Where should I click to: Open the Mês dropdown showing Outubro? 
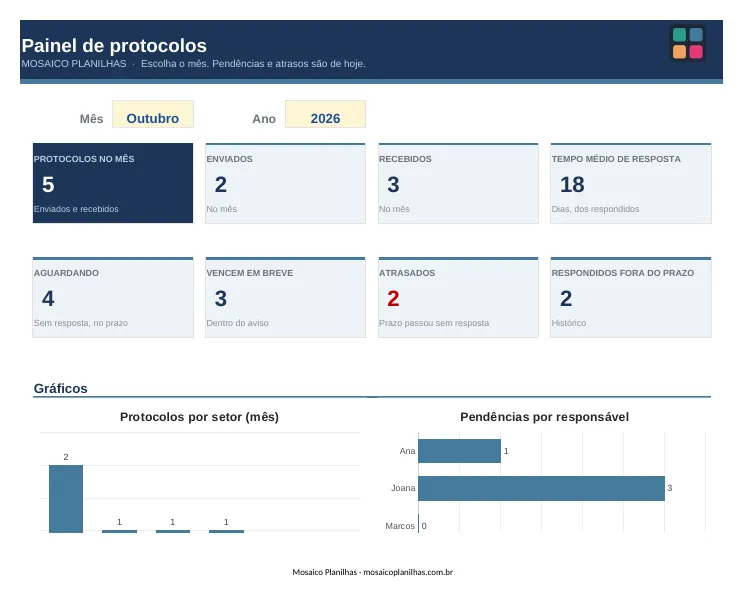pos(153,114)
